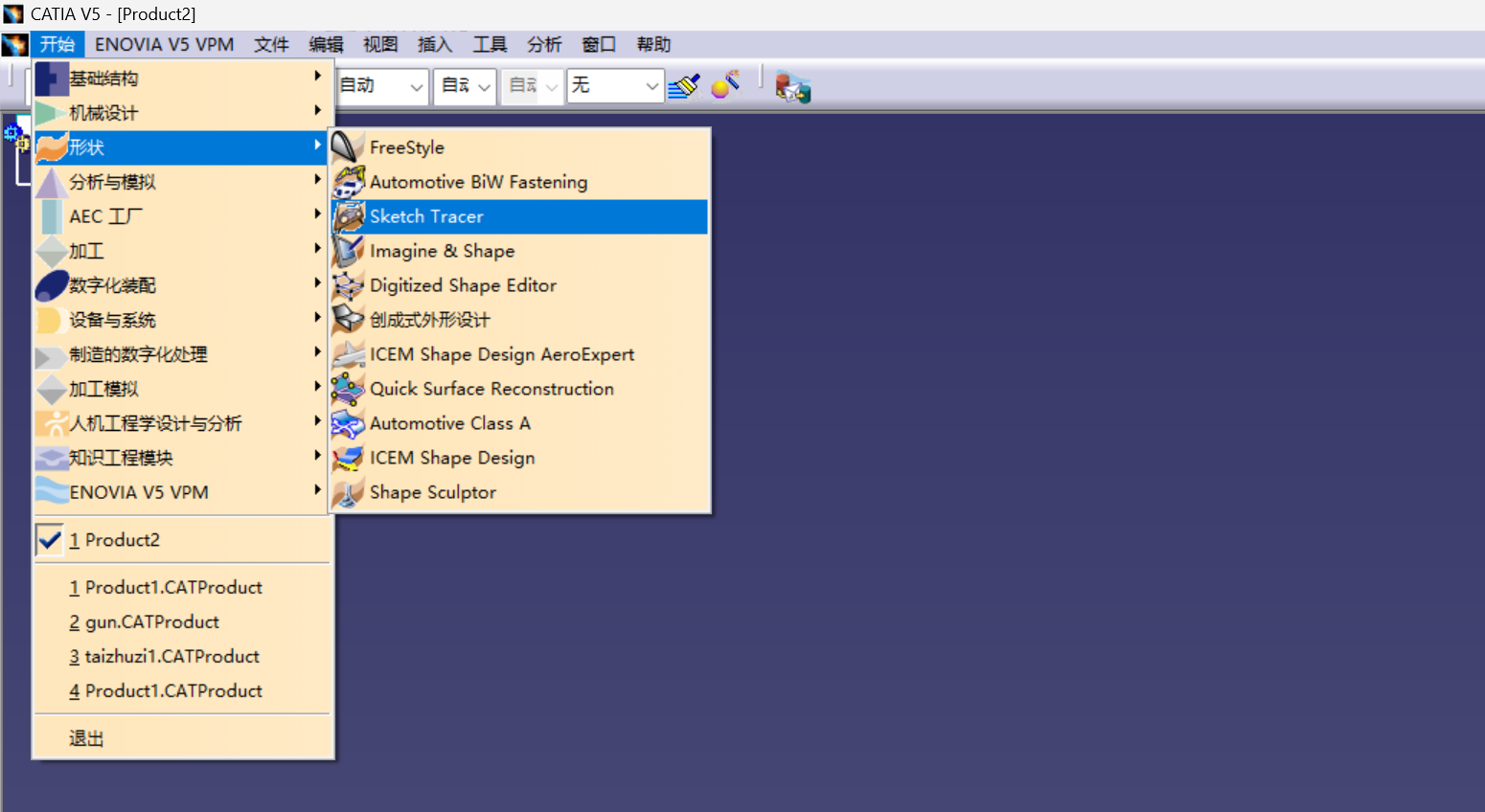This screenshot has width=1485, height=812.
Task: Open the 工具 menu
Action: point(490,44)
